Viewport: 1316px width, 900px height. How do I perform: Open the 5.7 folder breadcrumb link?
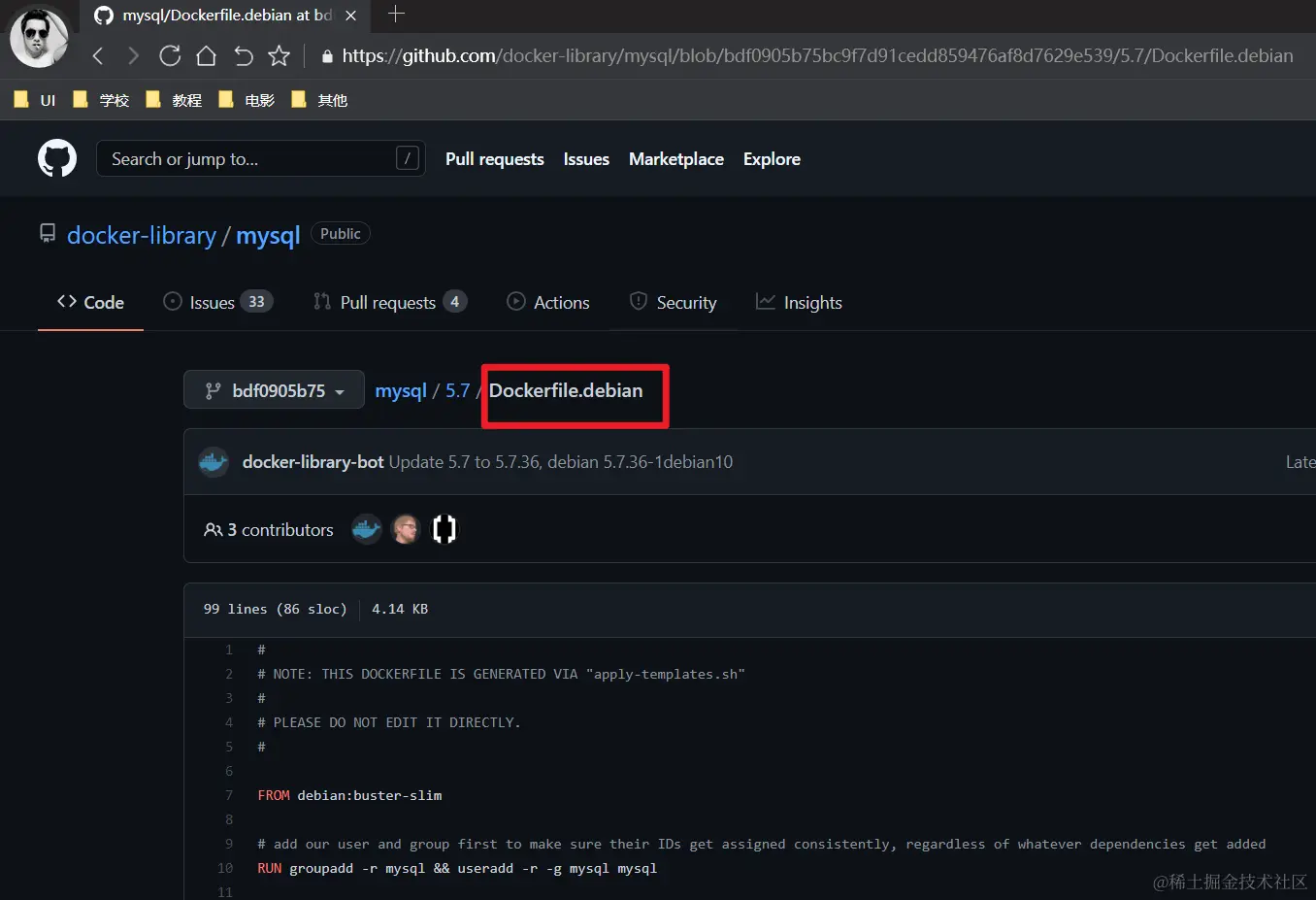[x=457, y=390]
